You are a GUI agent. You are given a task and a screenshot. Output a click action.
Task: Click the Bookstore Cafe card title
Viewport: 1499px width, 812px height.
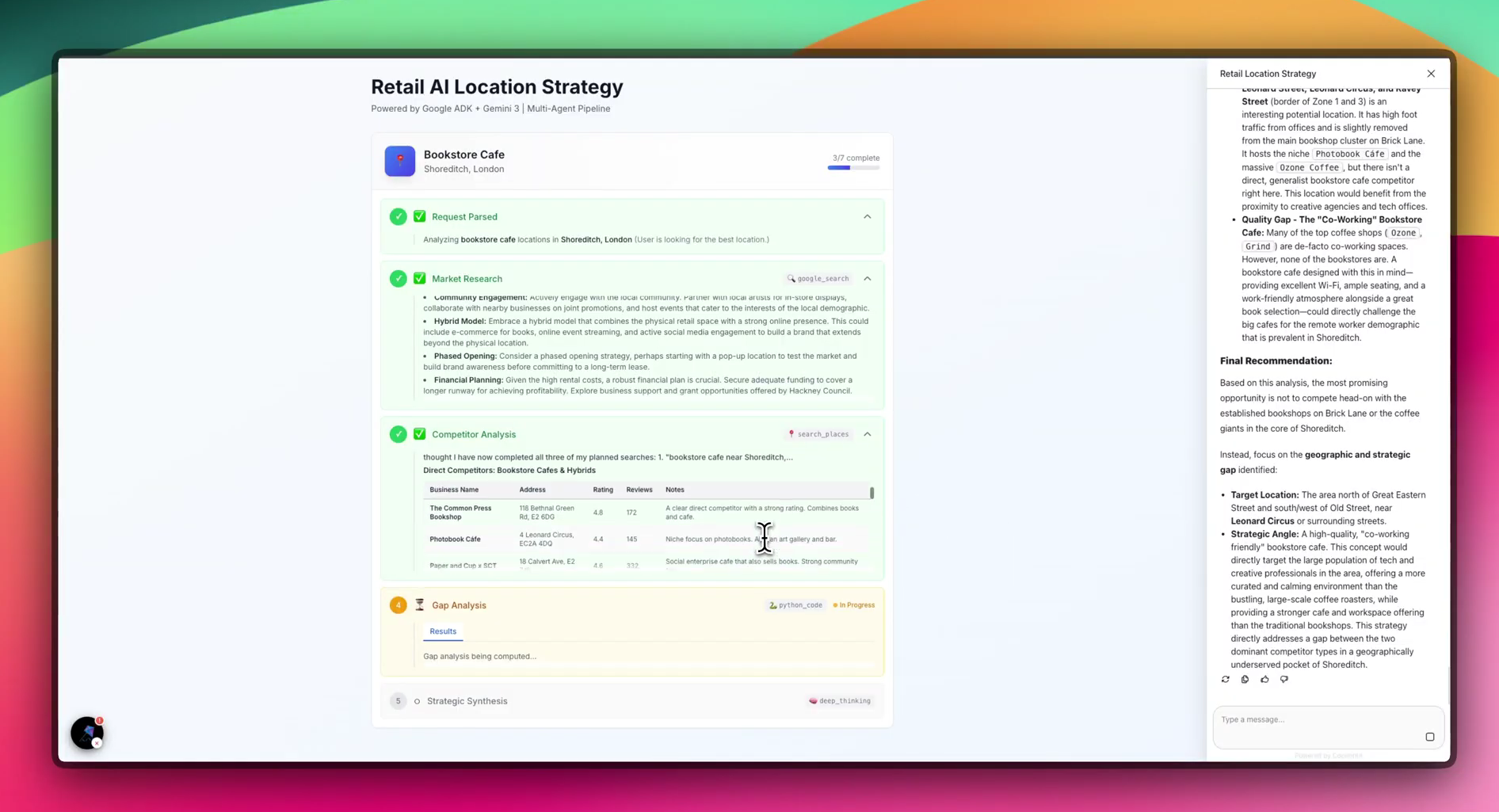(463, 154)
